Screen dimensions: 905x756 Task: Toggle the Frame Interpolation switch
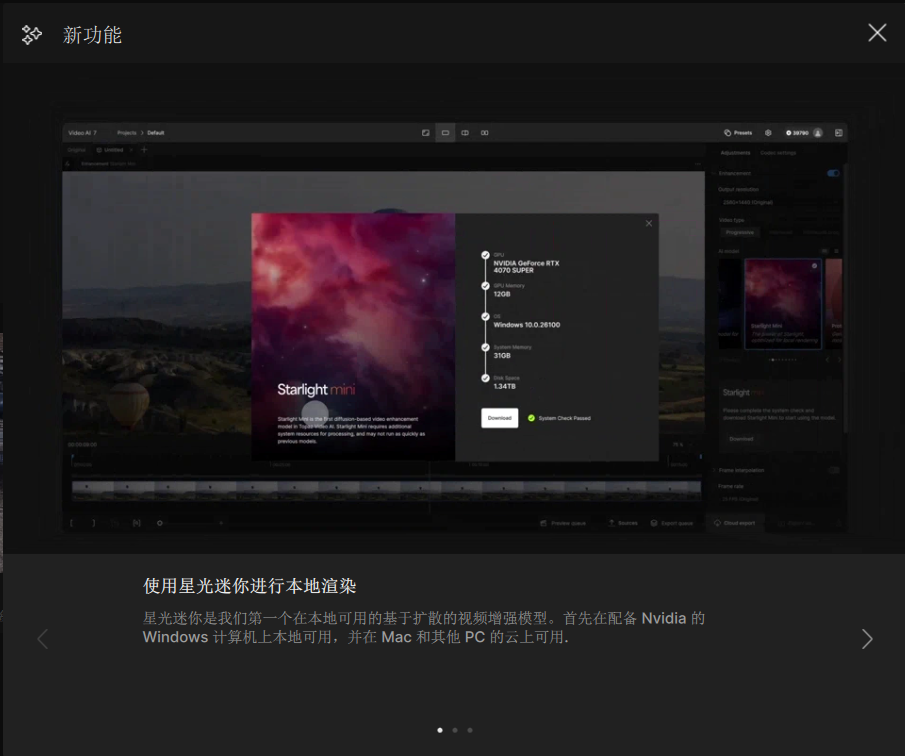[x=834, y=470]
